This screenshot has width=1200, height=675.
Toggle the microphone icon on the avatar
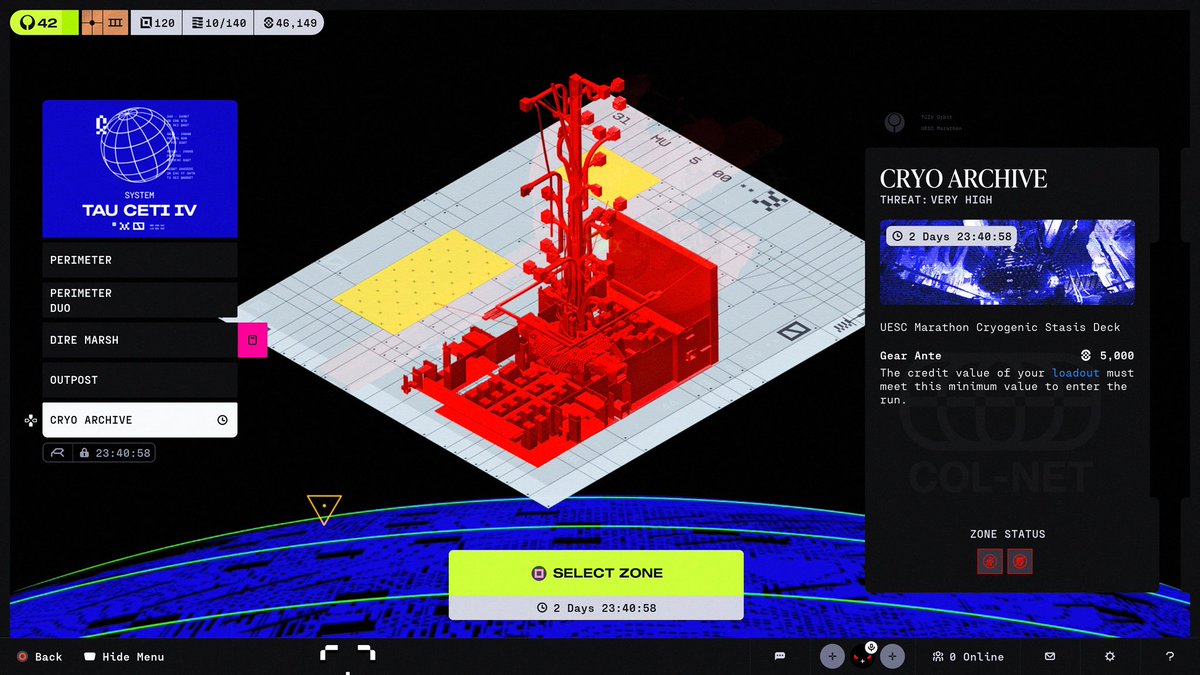871,647
